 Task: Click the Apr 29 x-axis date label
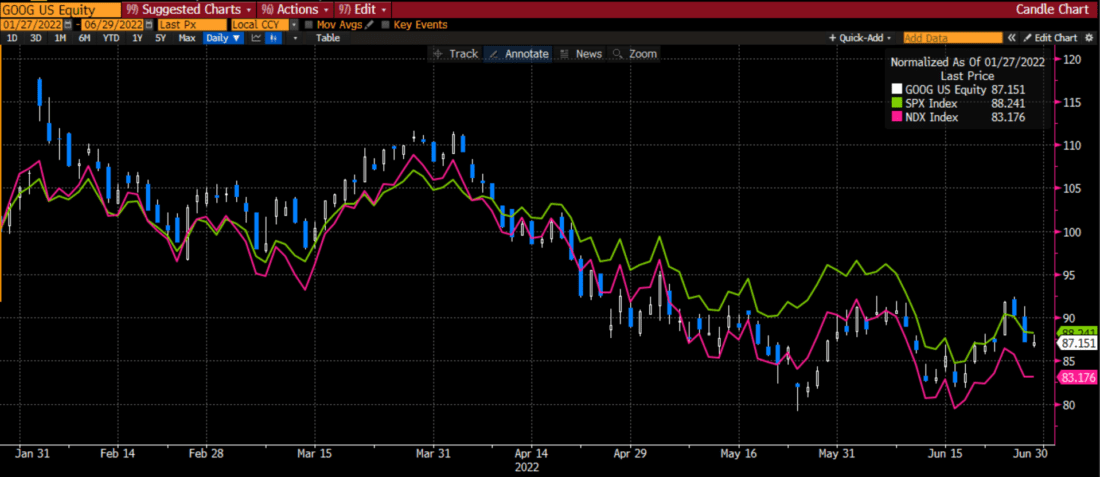point(630,453)
